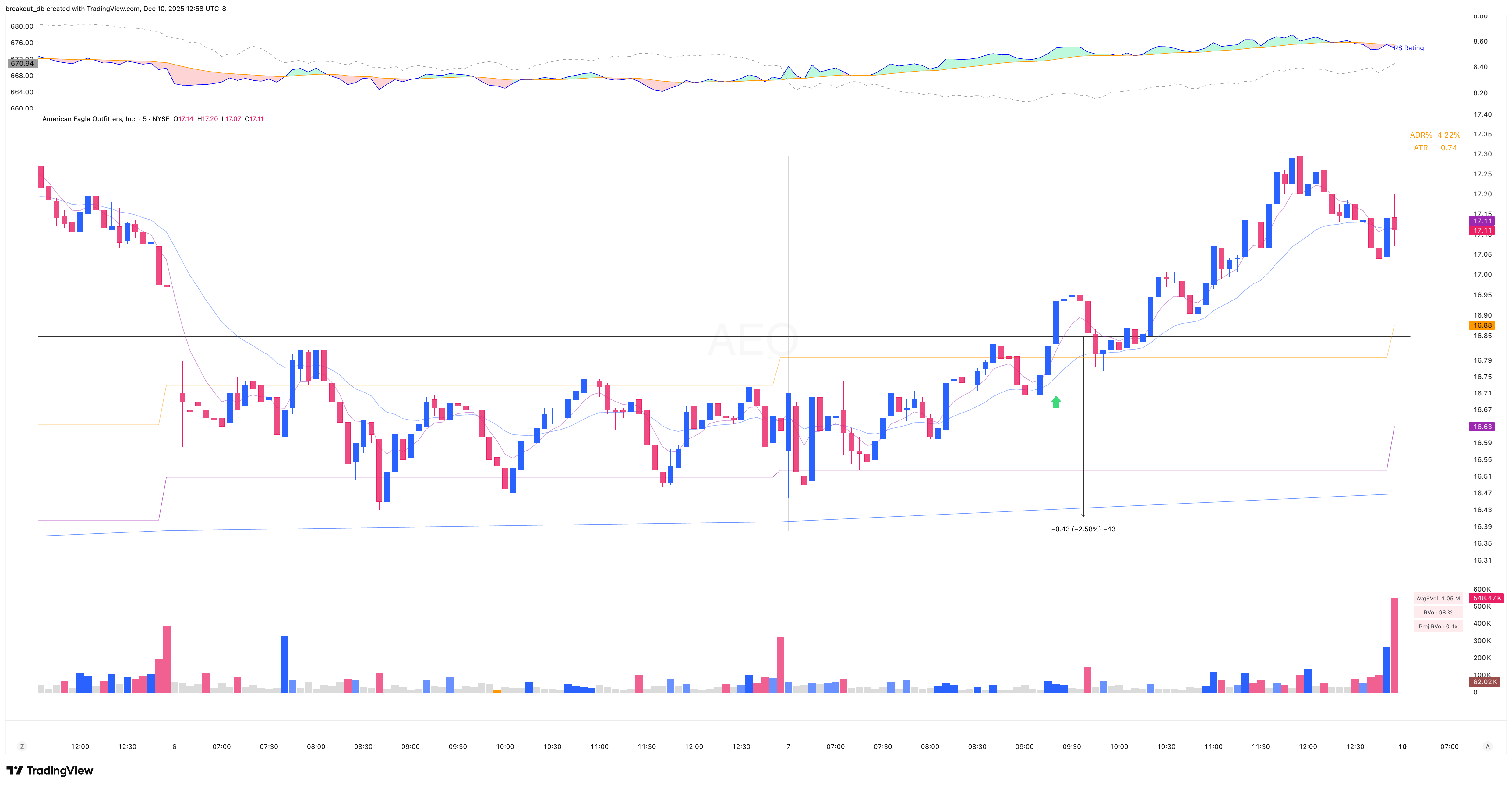Click the RVol: 98% stat pill
1512x787 pixels.
(x=1437, y=612)
